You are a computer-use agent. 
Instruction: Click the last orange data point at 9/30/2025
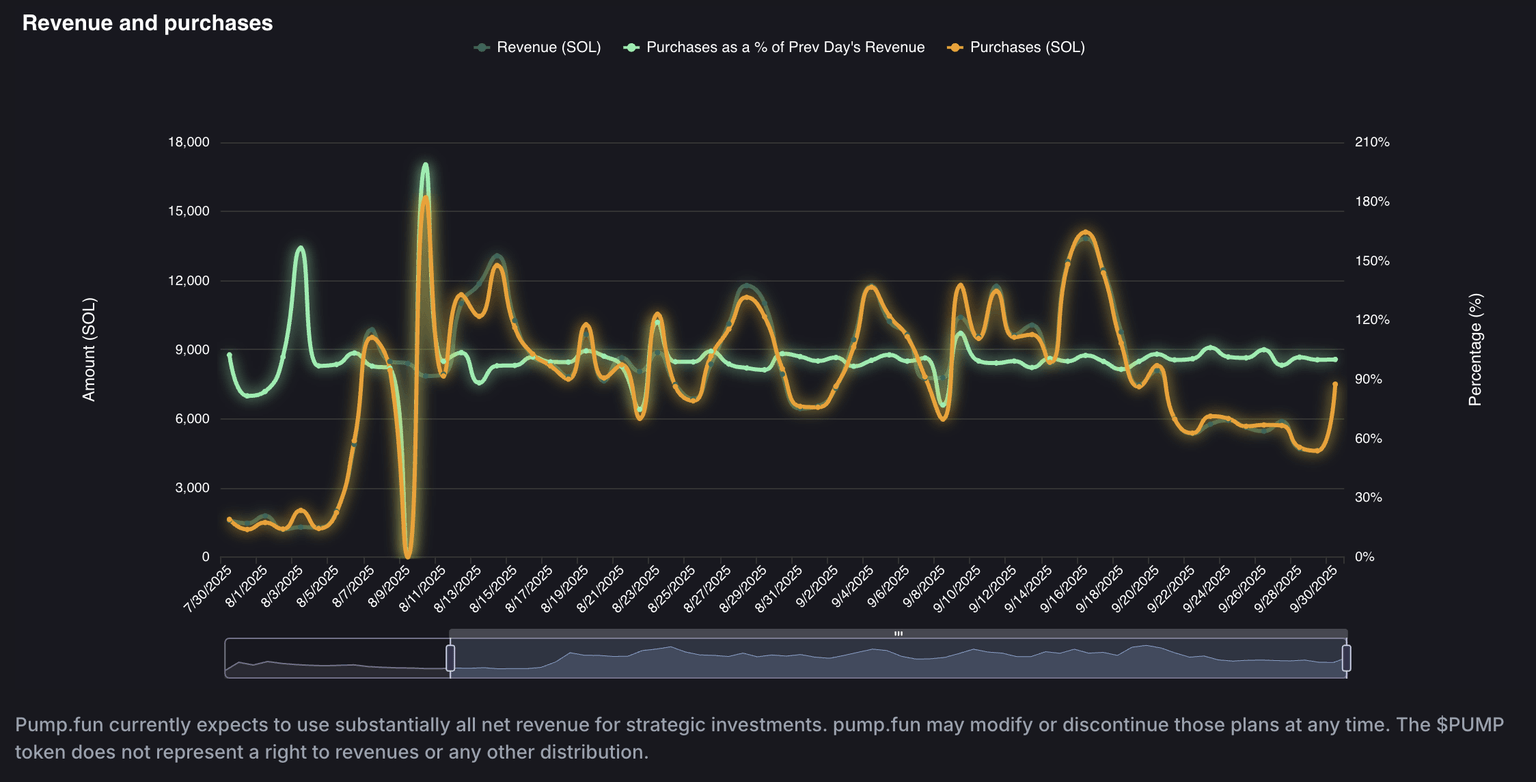tap(1335, 384)
